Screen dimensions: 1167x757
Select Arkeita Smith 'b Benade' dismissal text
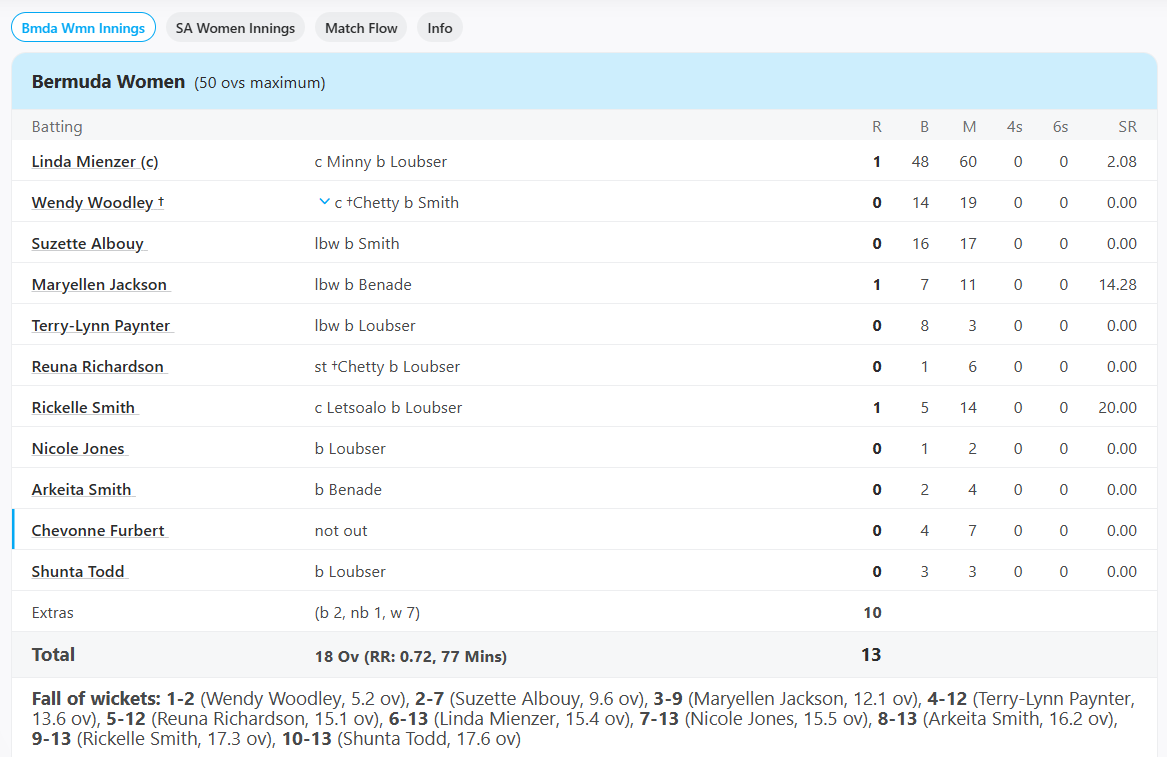coord(348,489)
